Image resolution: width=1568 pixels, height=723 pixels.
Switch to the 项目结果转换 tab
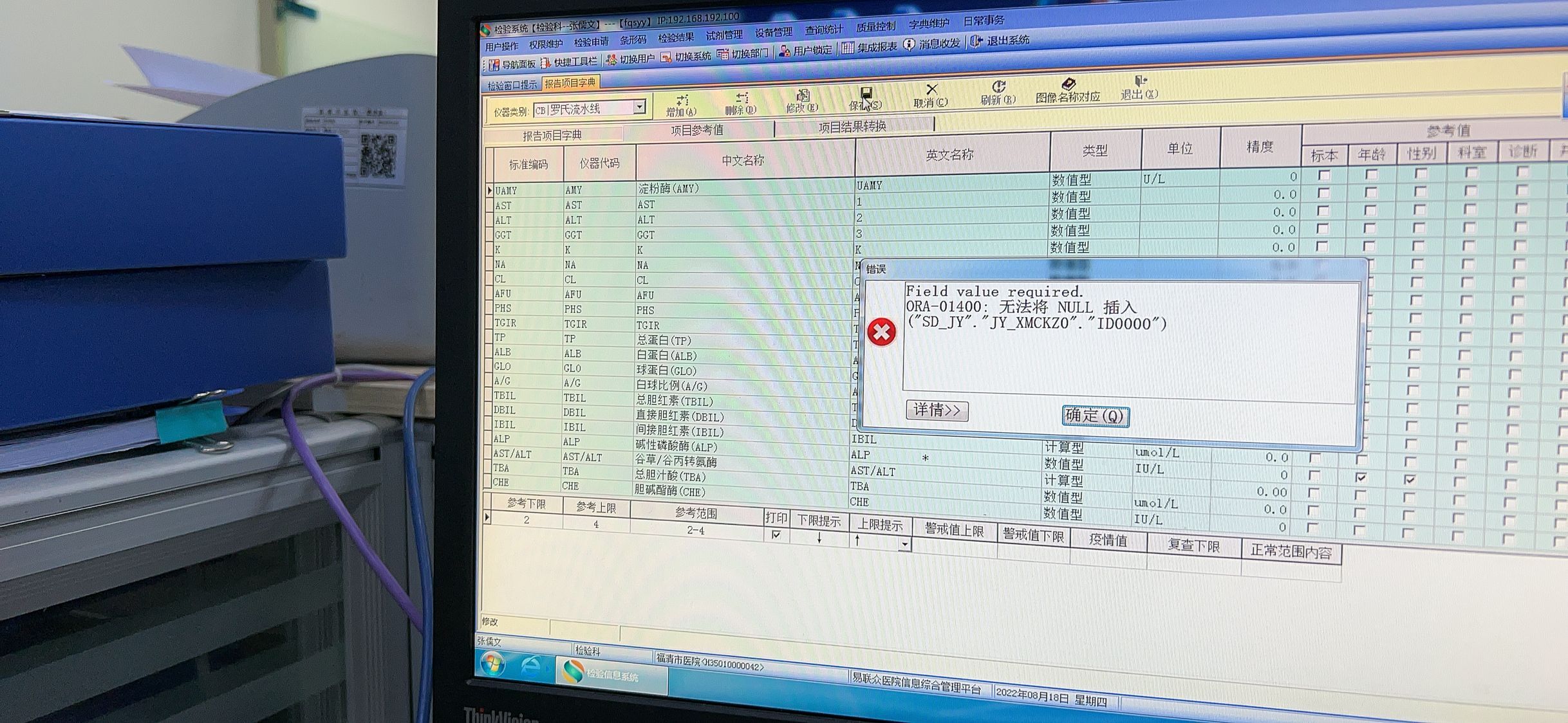click(852, 127)
